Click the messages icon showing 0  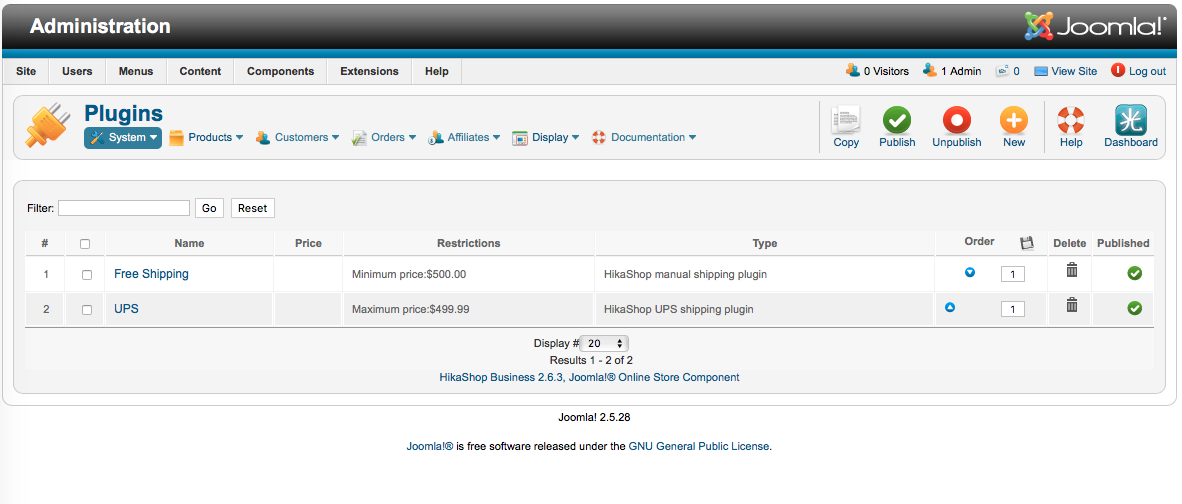coord(1002,71)
